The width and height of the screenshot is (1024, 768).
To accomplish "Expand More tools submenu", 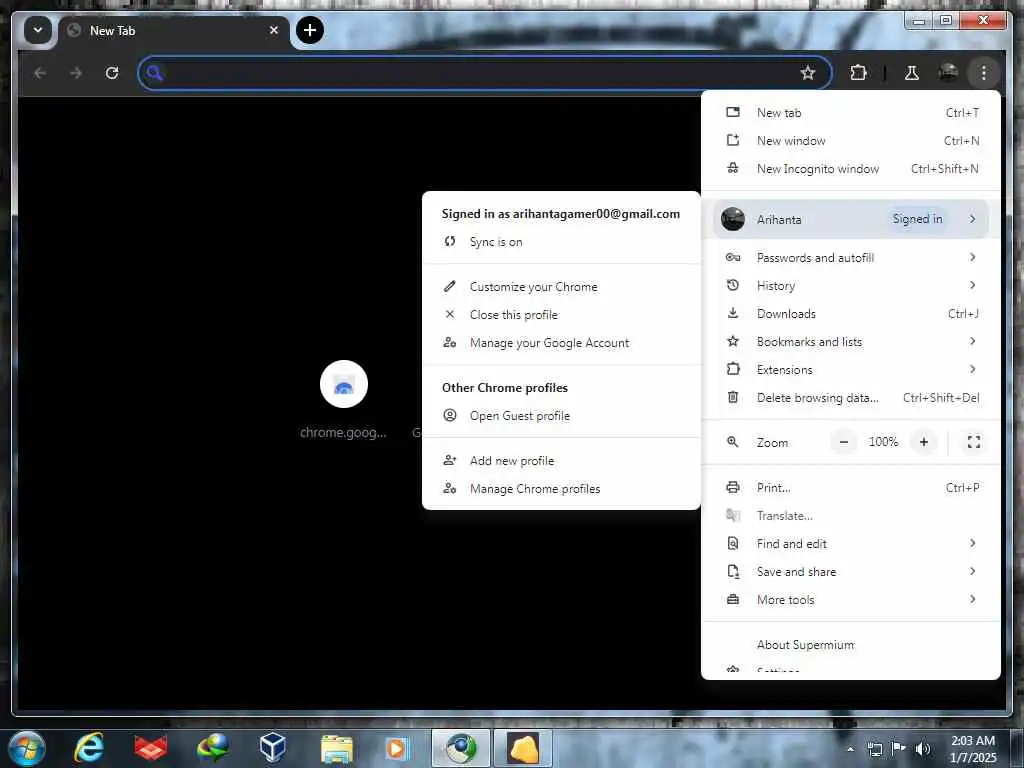I will (851, 600).
